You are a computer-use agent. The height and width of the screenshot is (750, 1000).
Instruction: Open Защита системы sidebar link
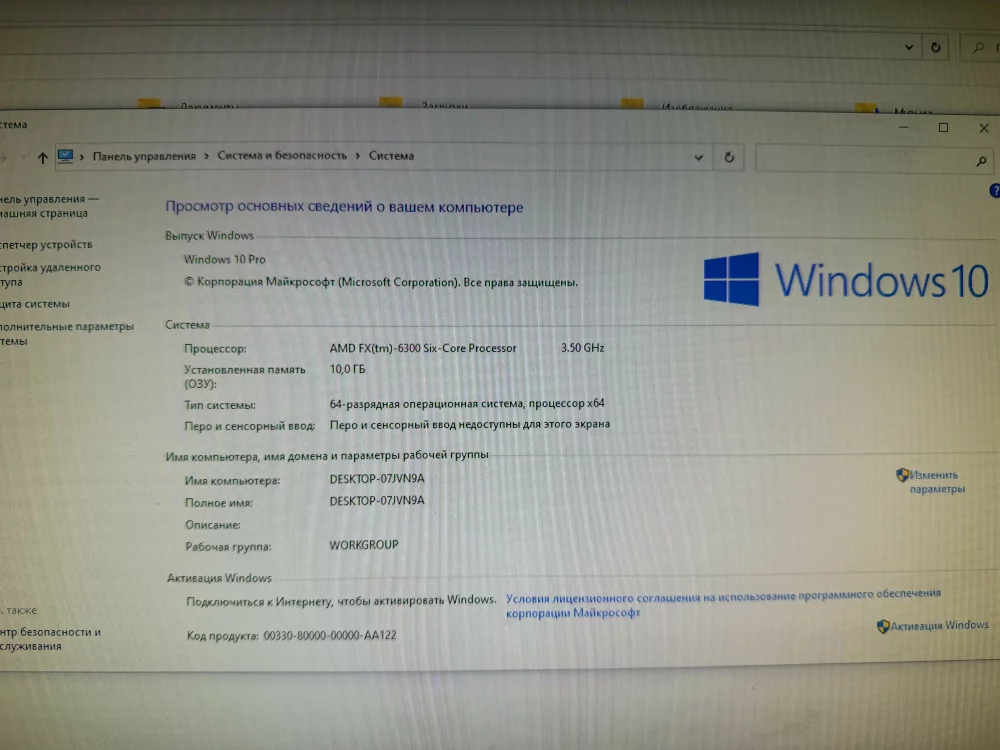click(36, 304)
